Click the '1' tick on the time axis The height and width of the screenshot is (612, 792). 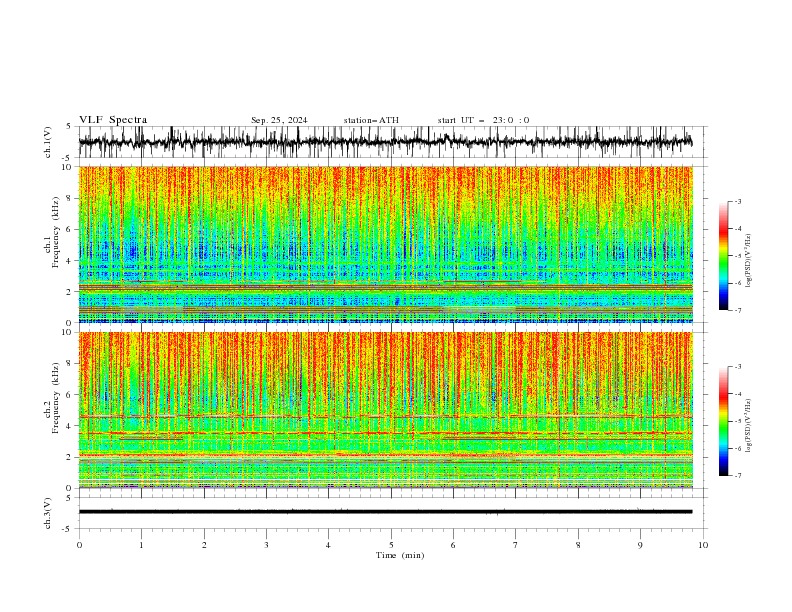coord(141,545)
